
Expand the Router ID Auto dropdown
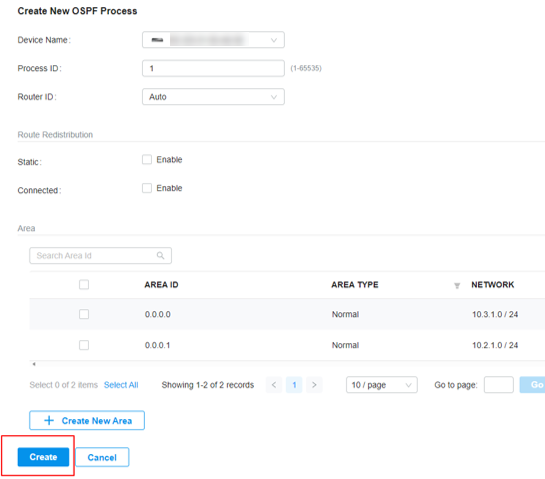pos(213,97)
